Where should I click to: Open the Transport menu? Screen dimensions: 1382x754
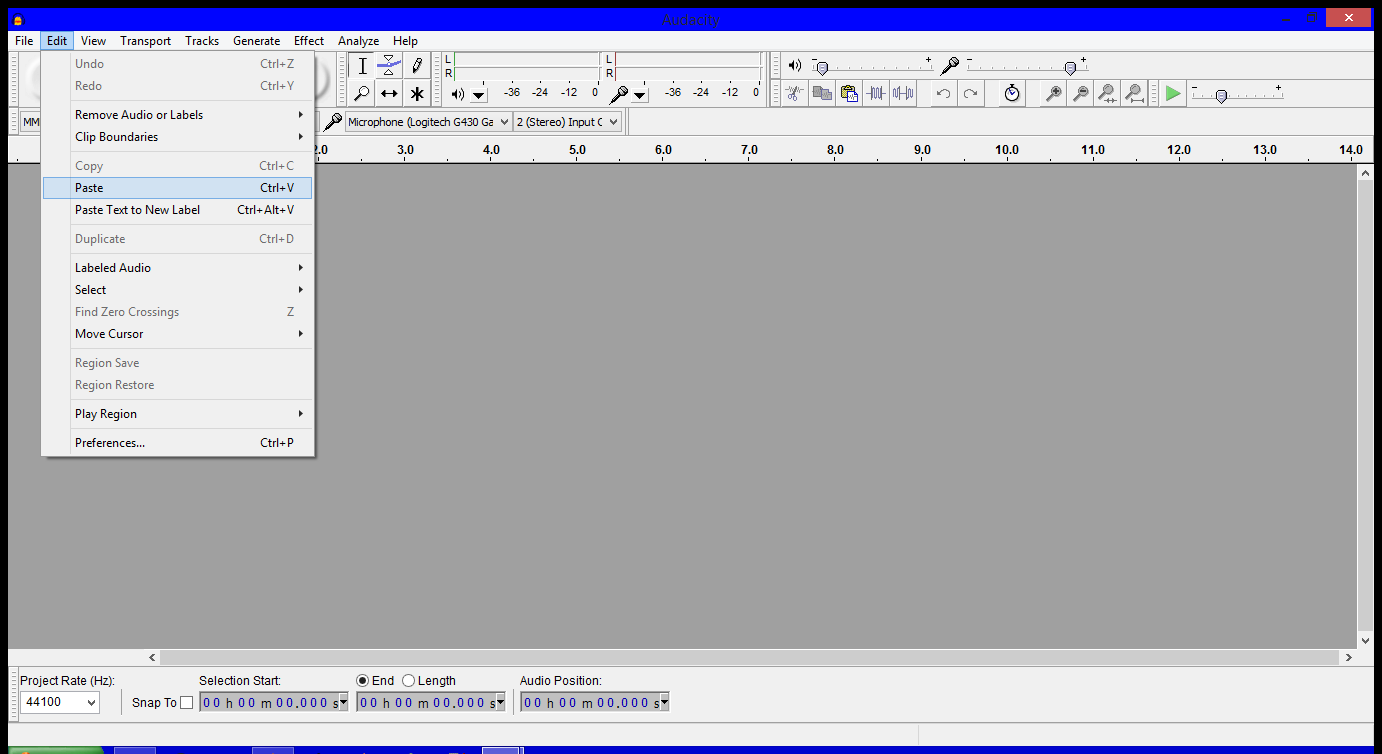tap(146, 41)
